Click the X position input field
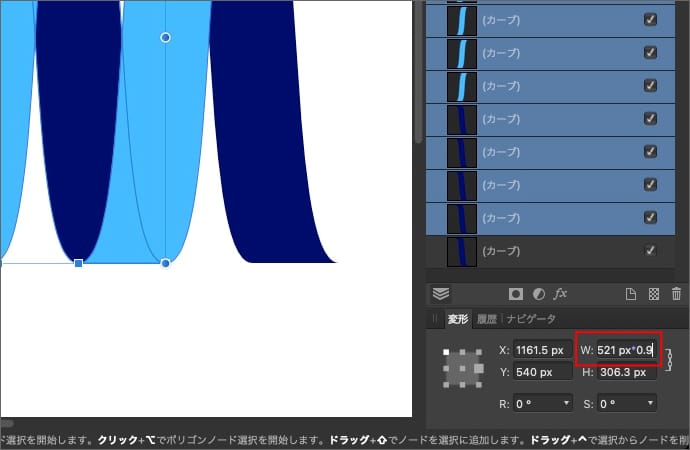 pos(542,350)
